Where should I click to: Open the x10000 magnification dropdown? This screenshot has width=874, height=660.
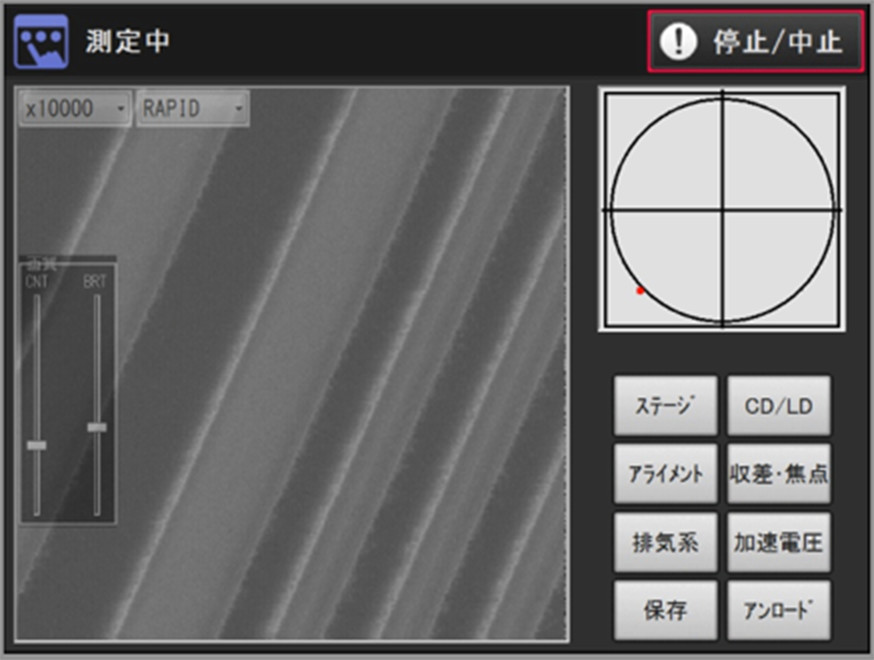point(75,108)
